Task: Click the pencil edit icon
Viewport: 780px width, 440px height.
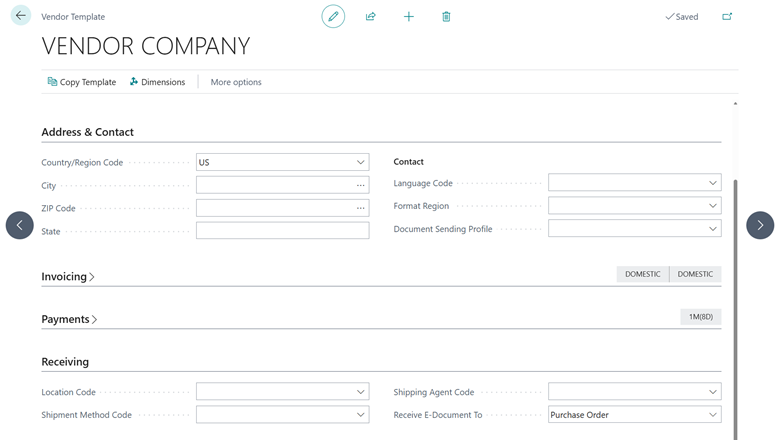Action: (333, 17)
